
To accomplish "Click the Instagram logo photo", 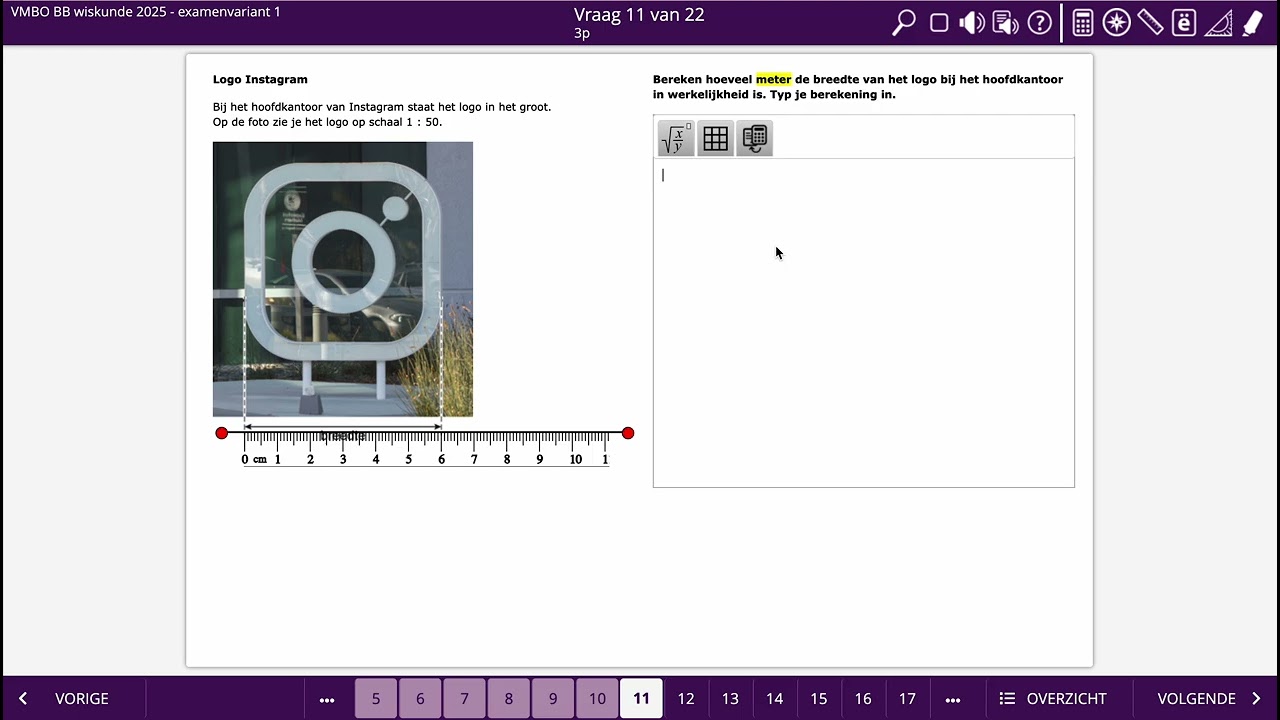I will click(343, 279).
